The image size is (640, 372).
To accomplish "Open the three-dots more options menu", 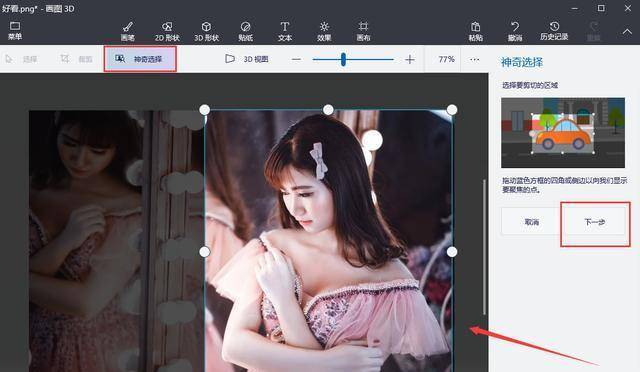I will (x=474, y=60).
